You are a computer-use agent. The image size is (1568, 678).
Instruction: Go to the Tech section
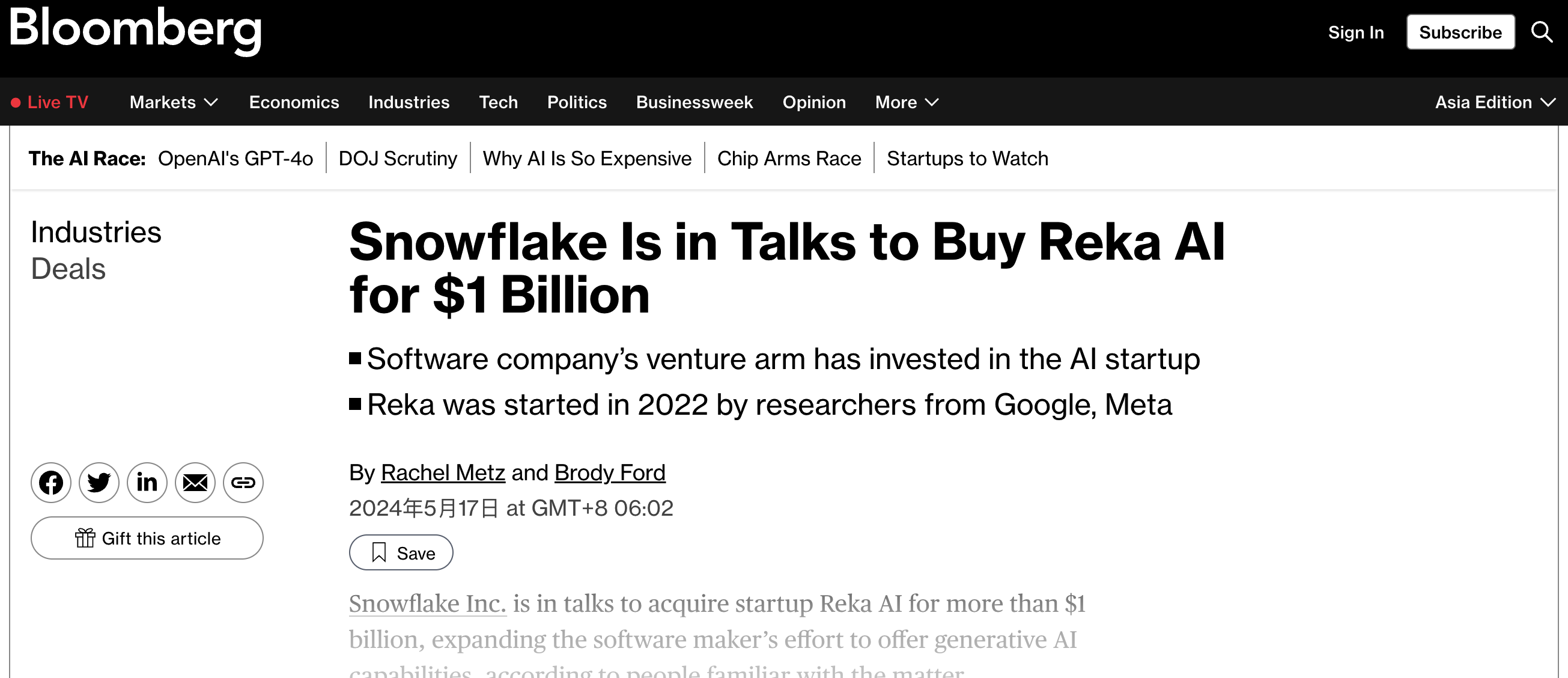(x=499, y=102)
